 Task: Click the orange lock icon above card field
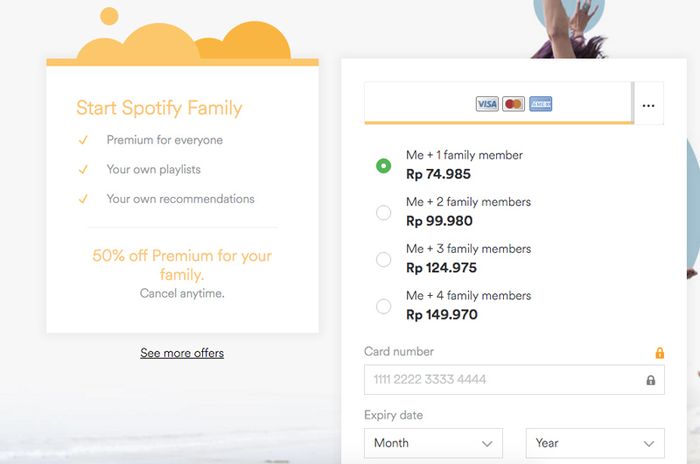[x=659, y=353]
